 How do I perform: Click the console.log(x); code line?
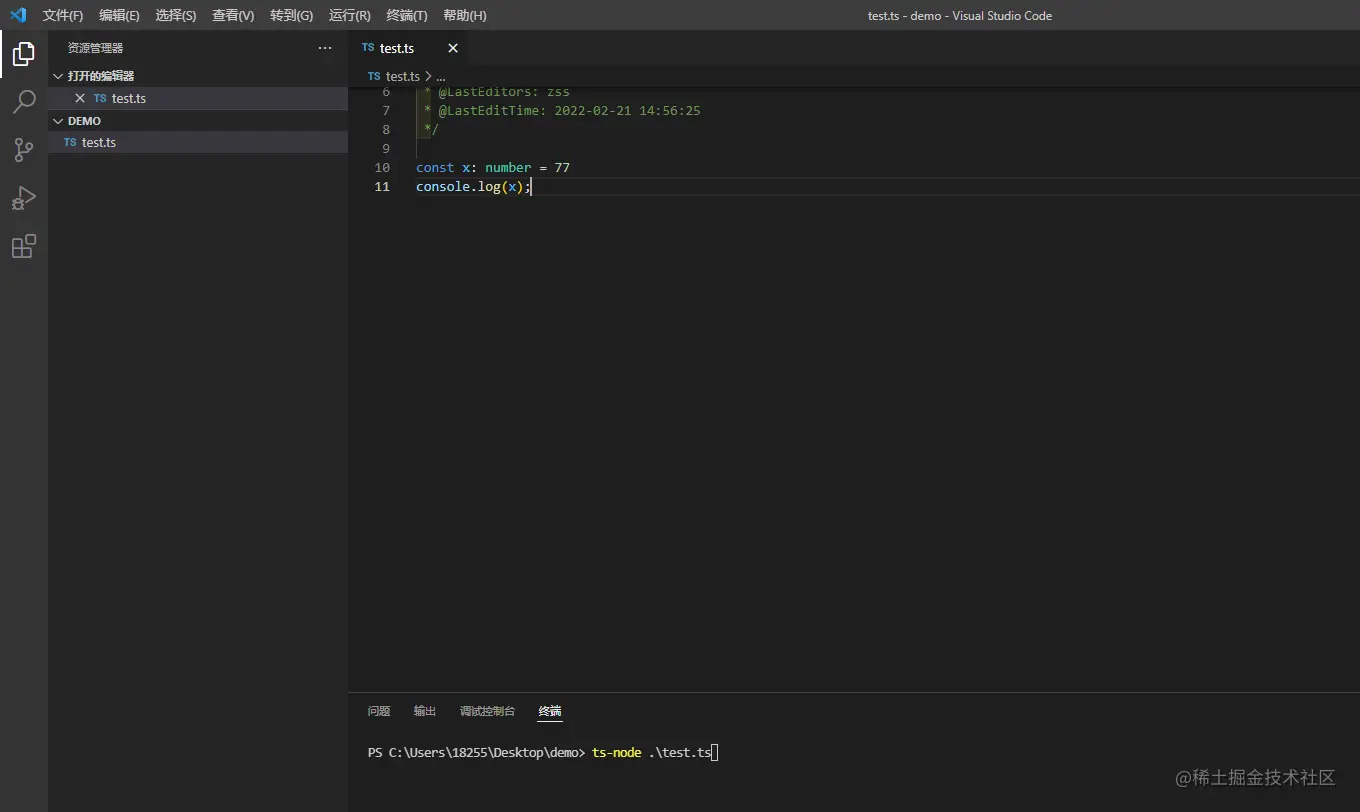[474, 187]
